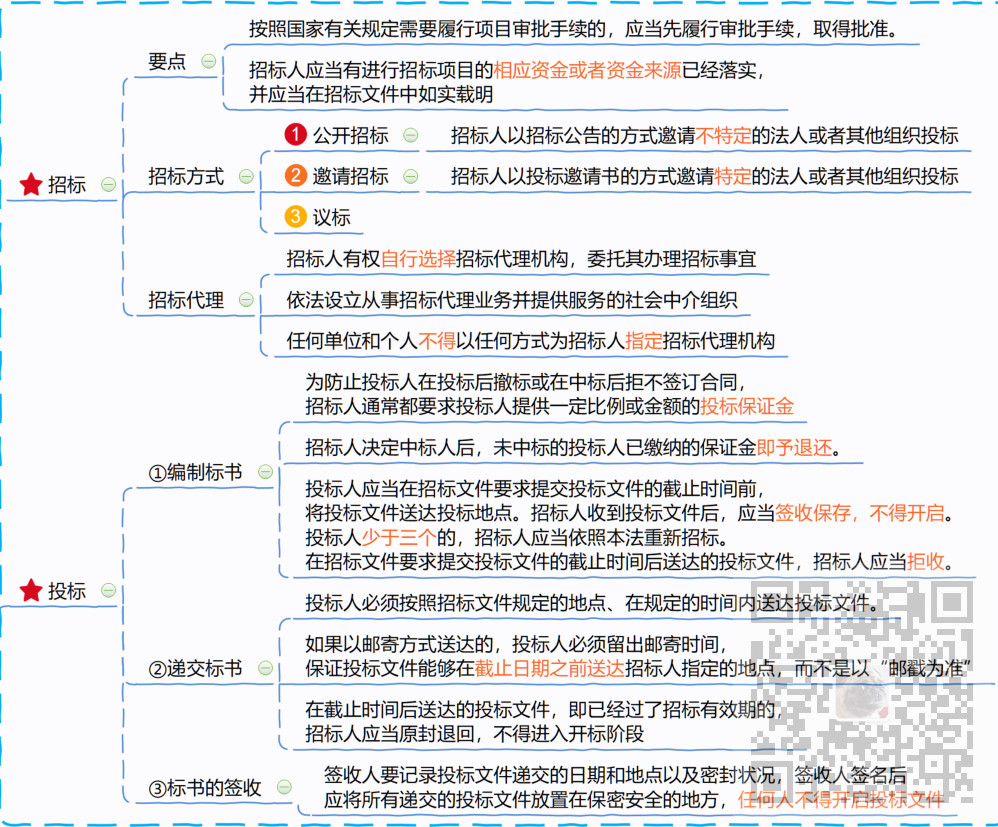Click the red star icon beside 招标

(x=31, y=185)
